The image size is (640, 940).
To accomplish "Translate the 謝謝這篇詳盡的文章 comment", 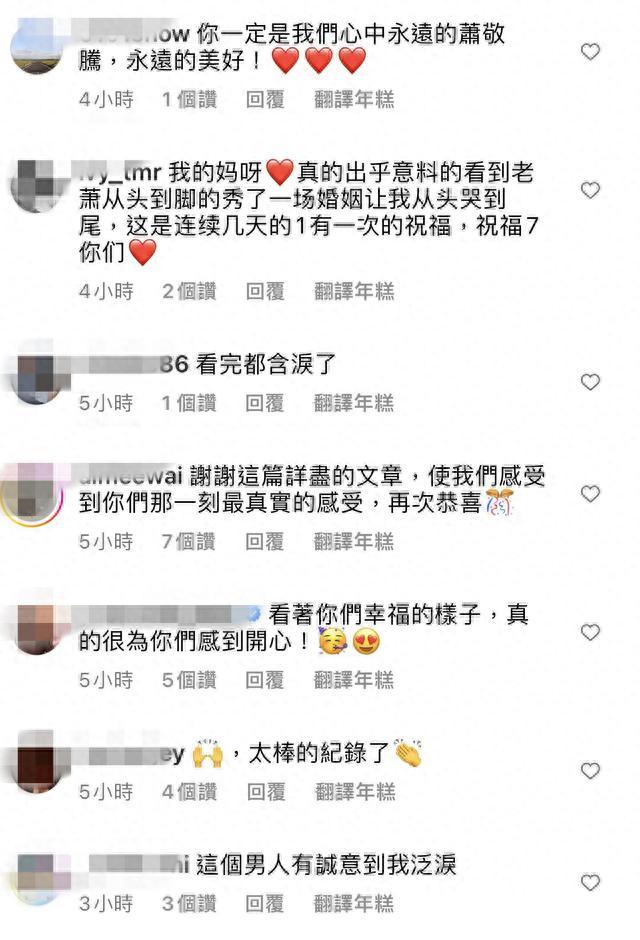I will pyautogui.click(x=354, y=541).
